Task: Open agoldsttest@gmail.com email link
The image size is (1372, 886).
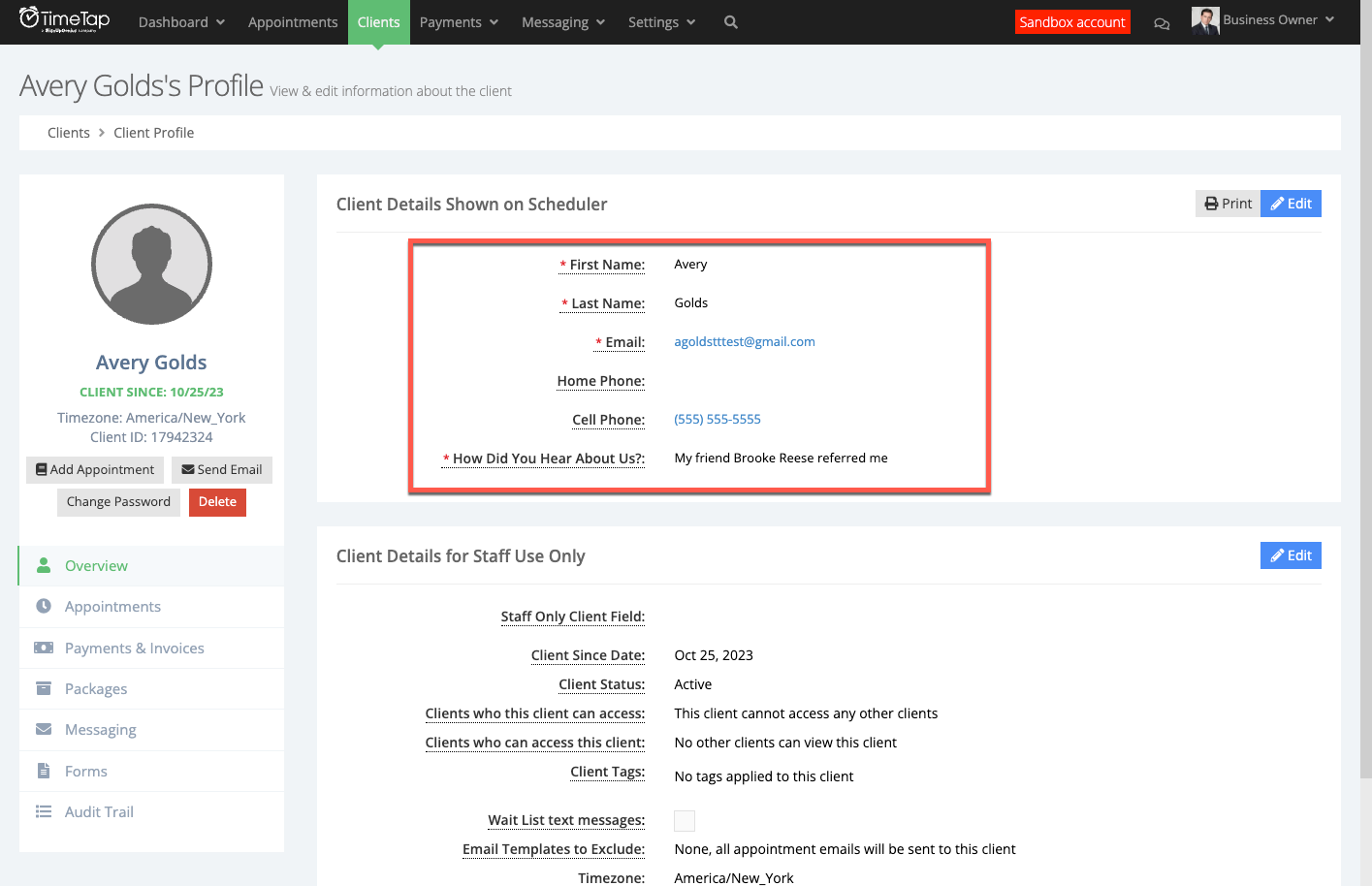Action: click(744, 341)
